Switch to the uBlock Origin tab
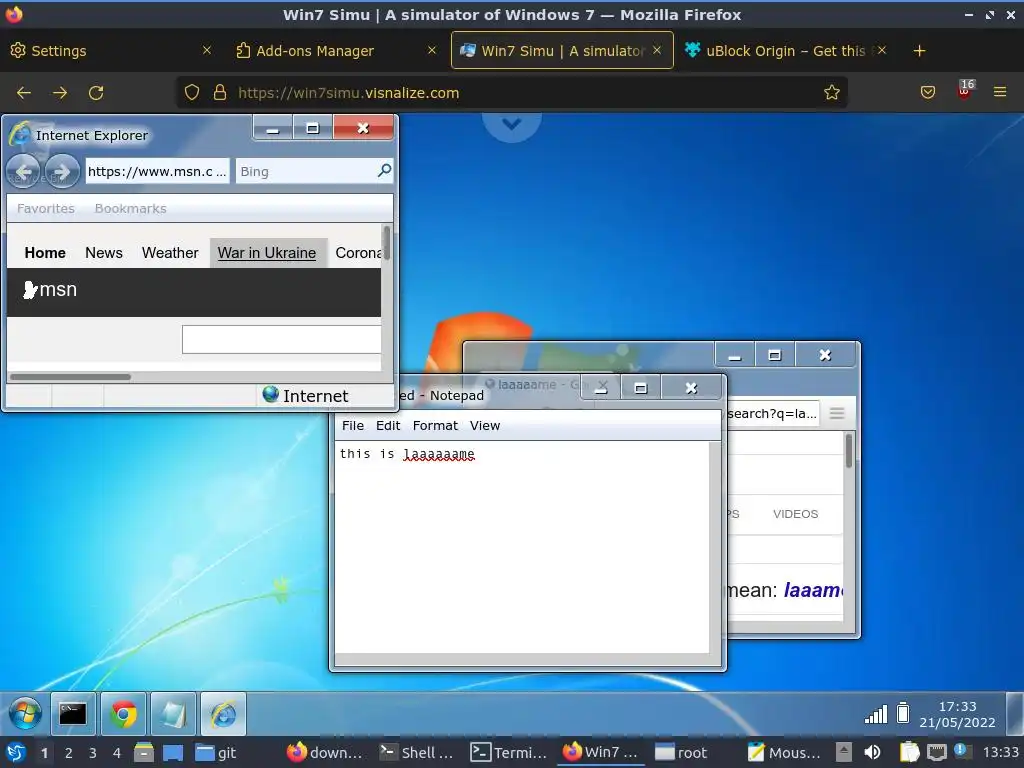The height and width of the screenshot is (768, 1024). tap(785, 51)
